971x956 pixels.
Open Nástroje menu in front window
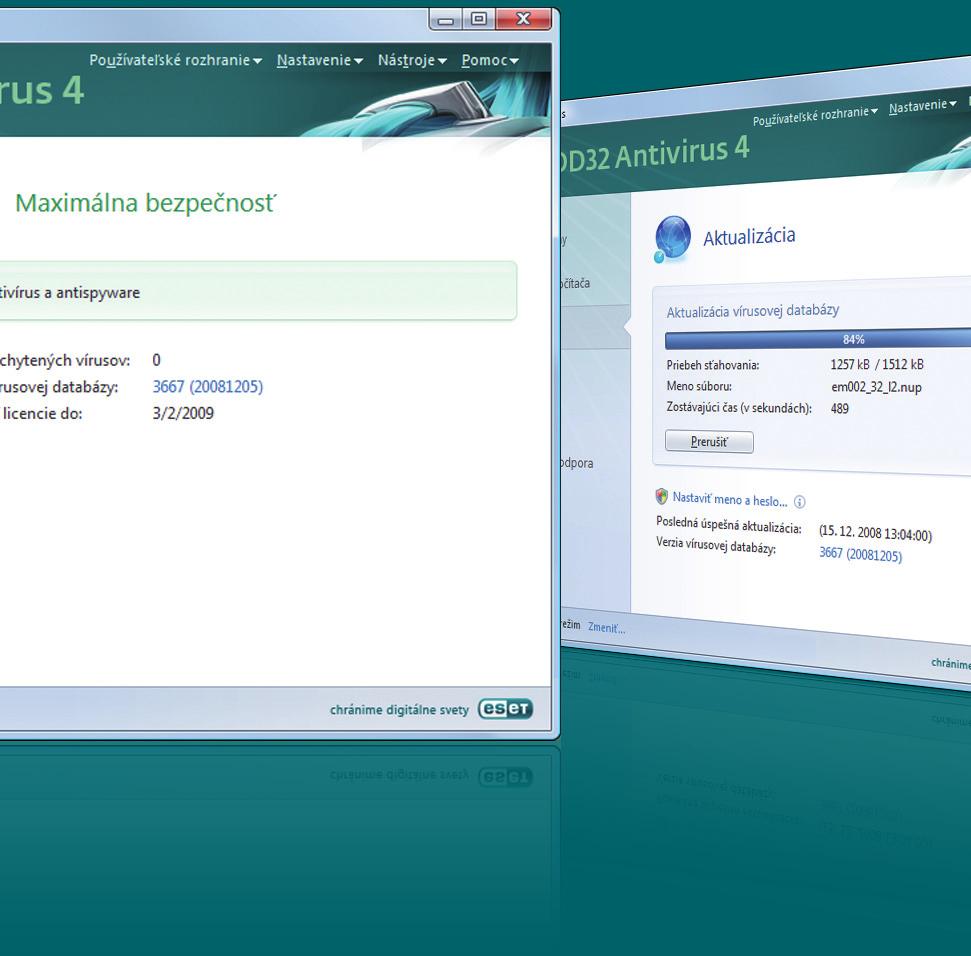pyautogui.click(x=412, y=61)
